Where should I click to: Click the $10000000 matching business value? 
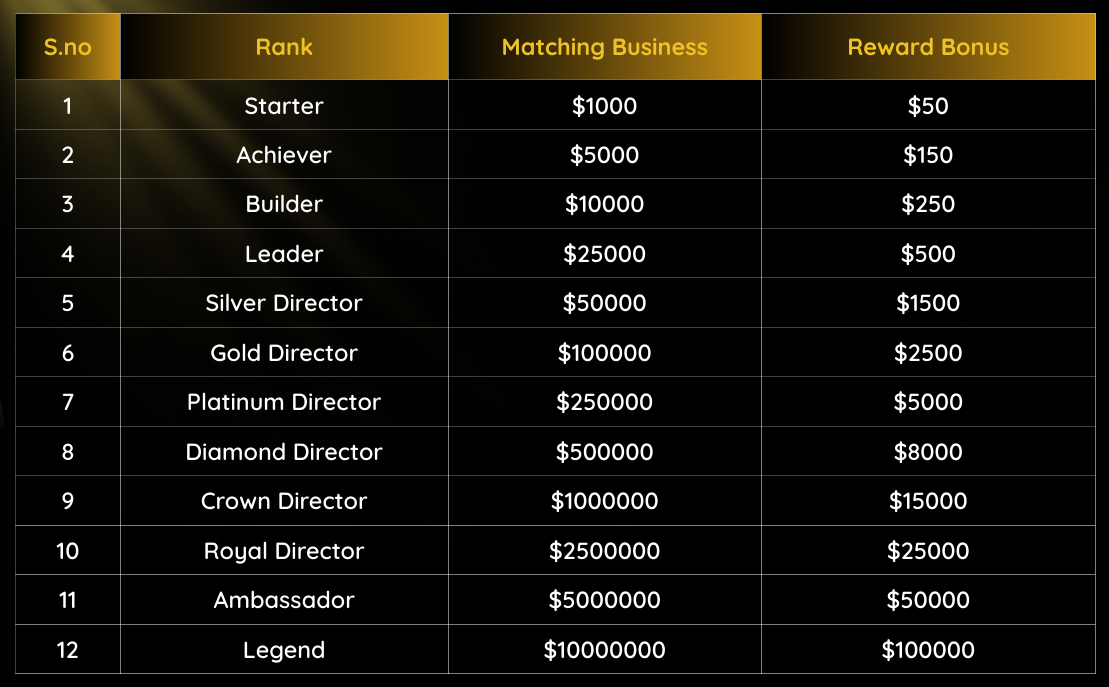click(x=604, y=650)
